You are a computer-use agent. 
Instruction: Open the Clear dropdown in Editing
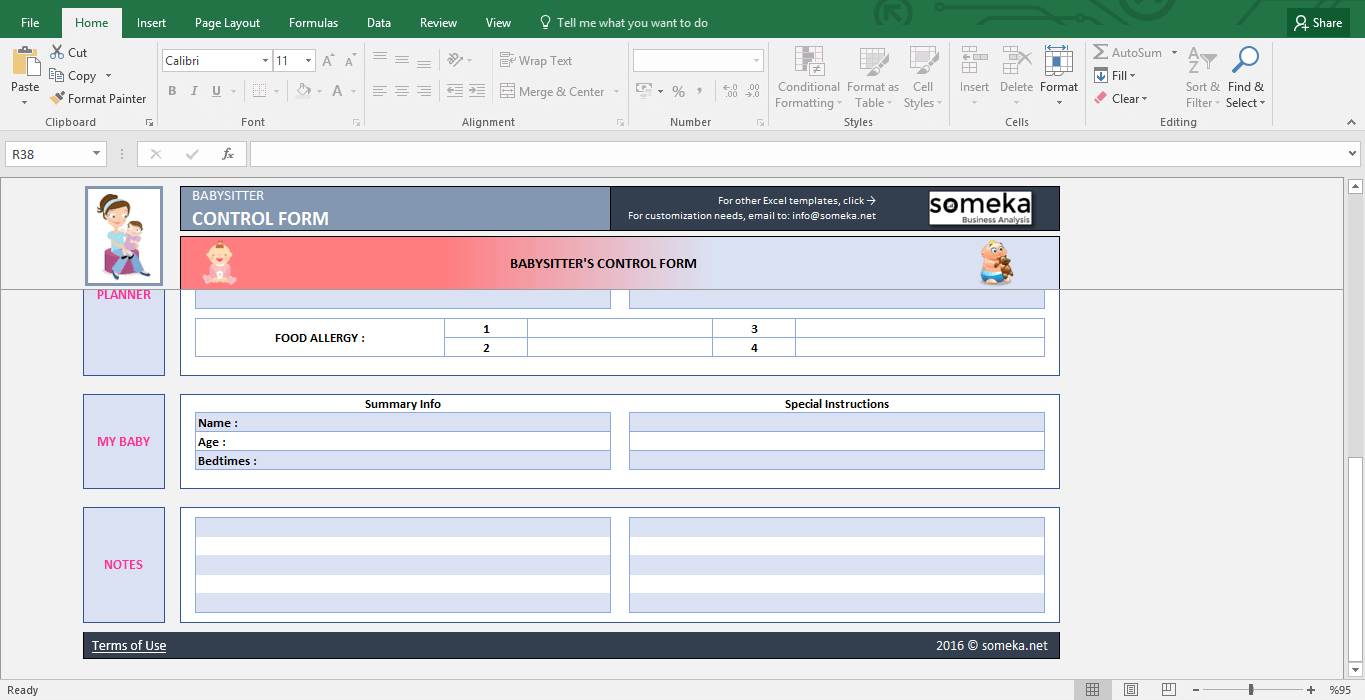click(x=1121, y=99)
